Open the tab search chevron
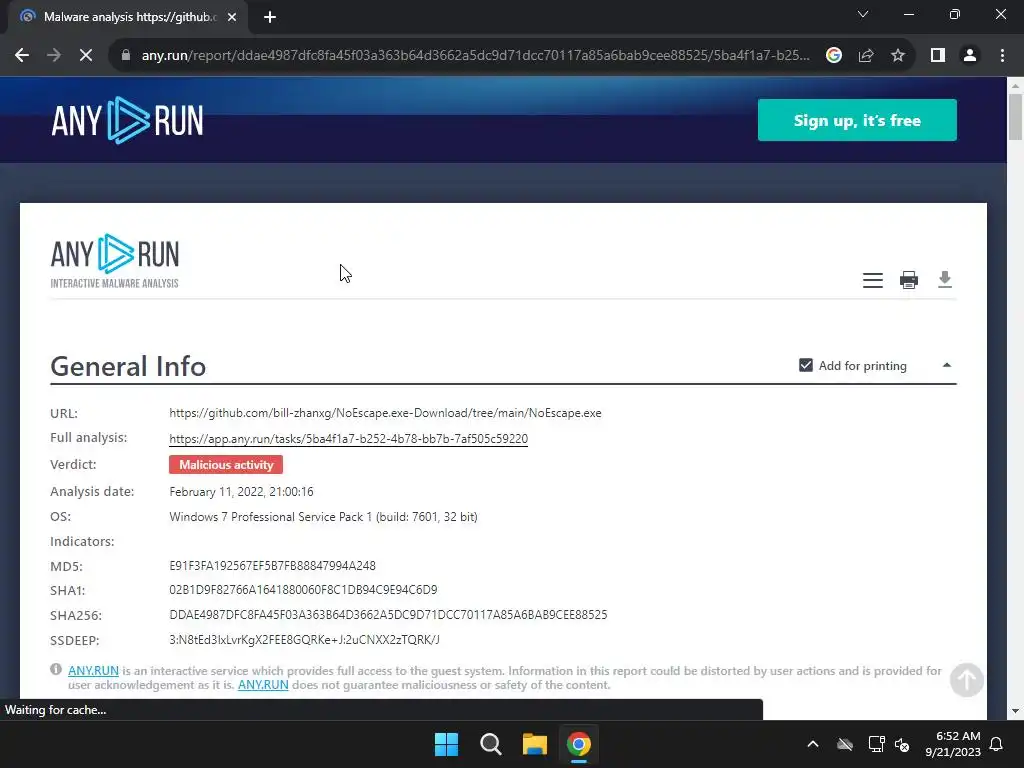1024x768 pixels. coord(863,14)
